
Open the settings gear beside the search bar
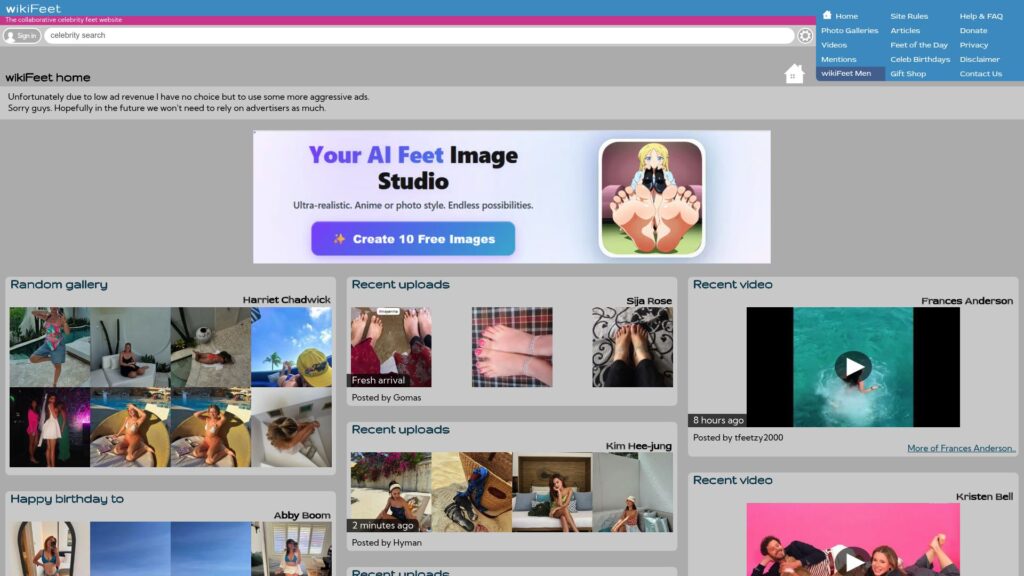806,34
